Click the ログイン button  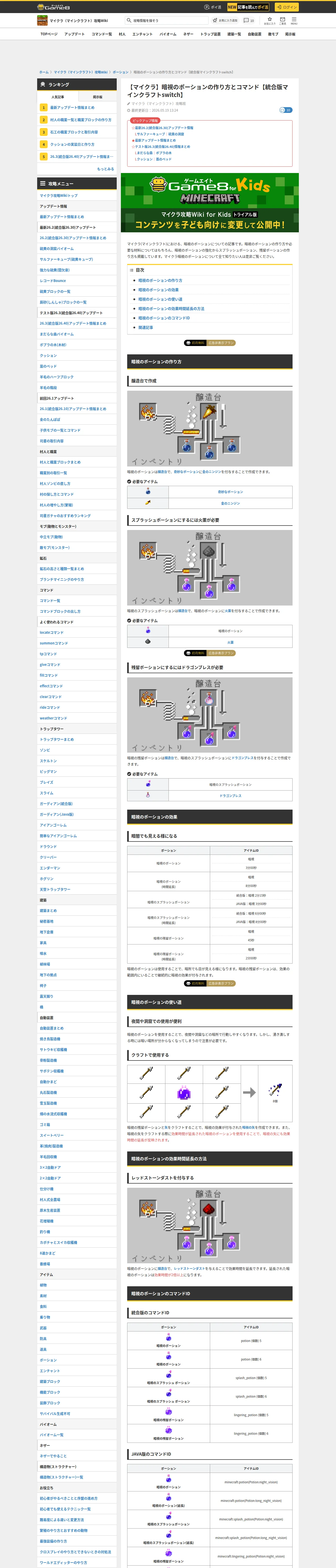coord(286,7)
